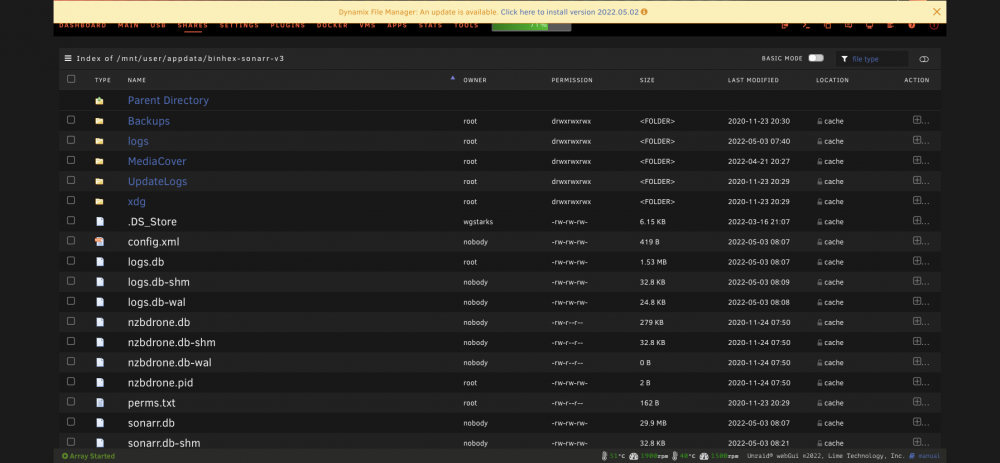Click the sonarr.db-shm file name
Image resolution: width=1000 pixels, height=463 pixels.
[165, 443]
